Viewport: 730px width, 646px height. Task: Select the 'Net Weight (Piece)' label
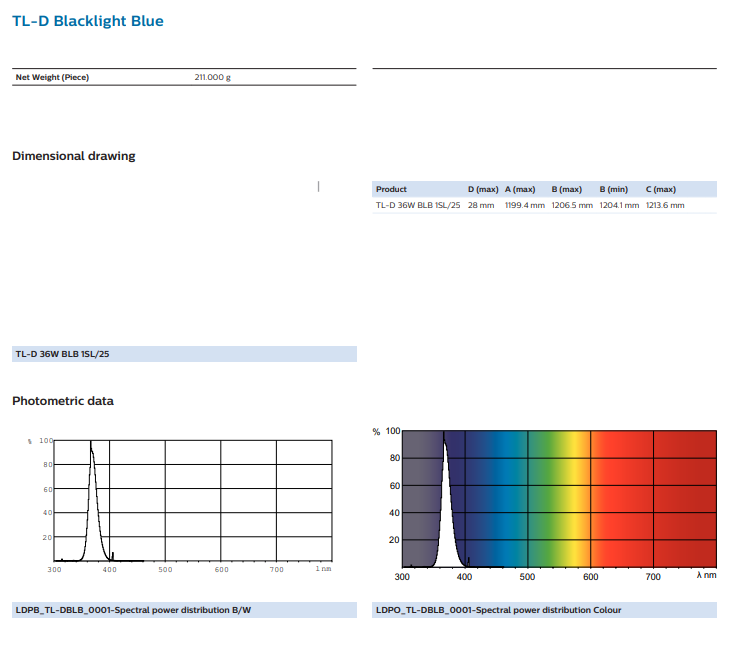tap(52, 77)
